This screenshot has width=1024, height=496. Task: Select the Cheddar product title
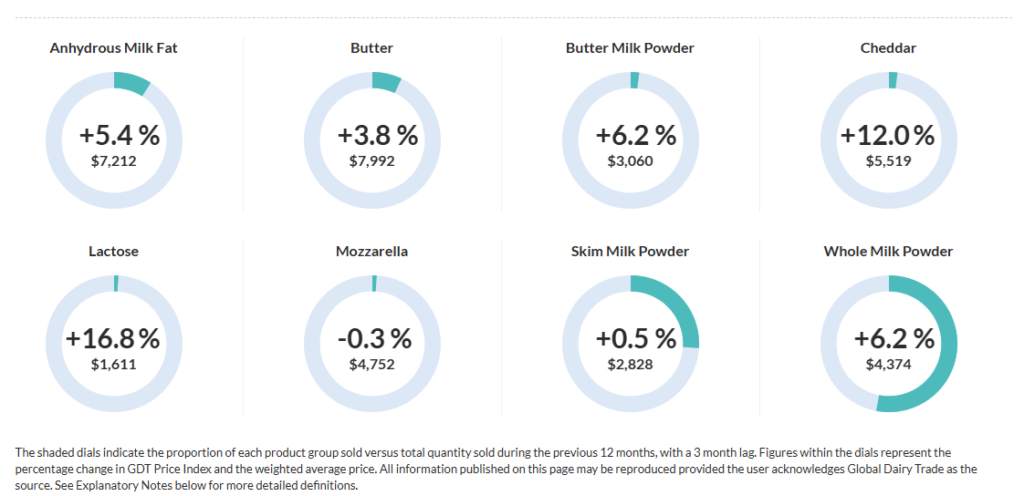888,48
